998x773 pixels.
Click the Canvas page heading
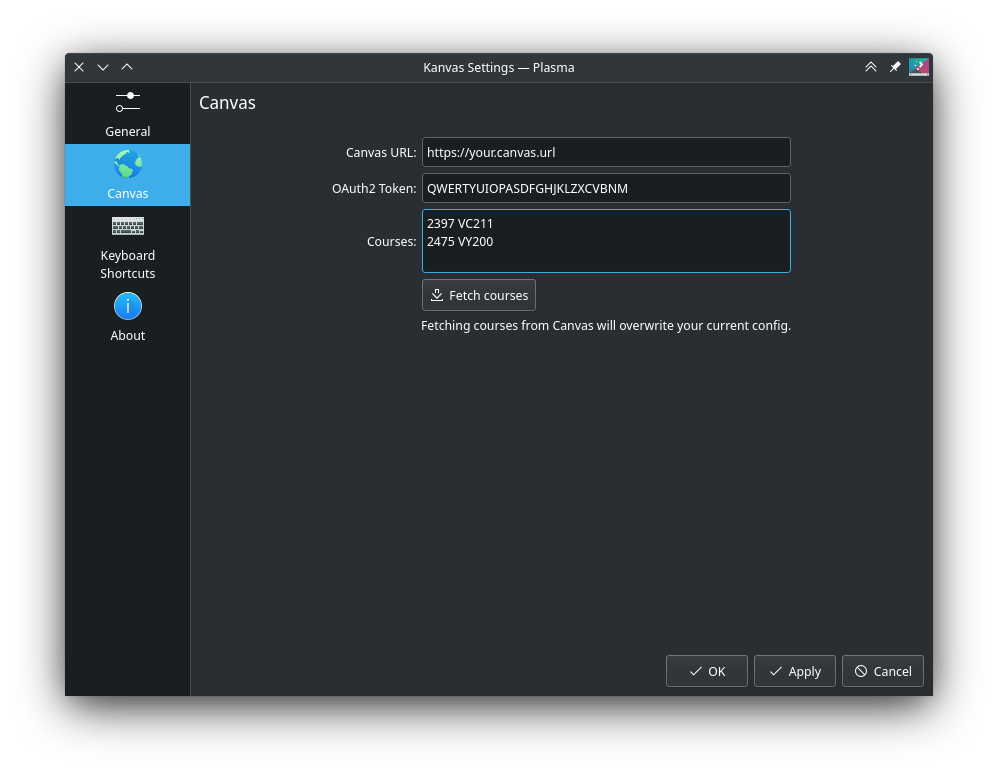227,103
